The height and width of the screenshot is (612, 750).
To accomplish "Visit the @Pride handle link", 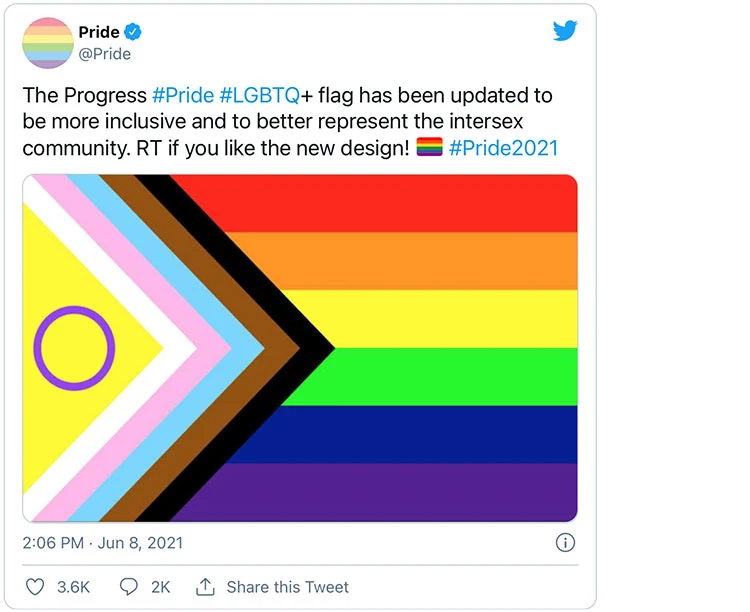I will [105, 54].
